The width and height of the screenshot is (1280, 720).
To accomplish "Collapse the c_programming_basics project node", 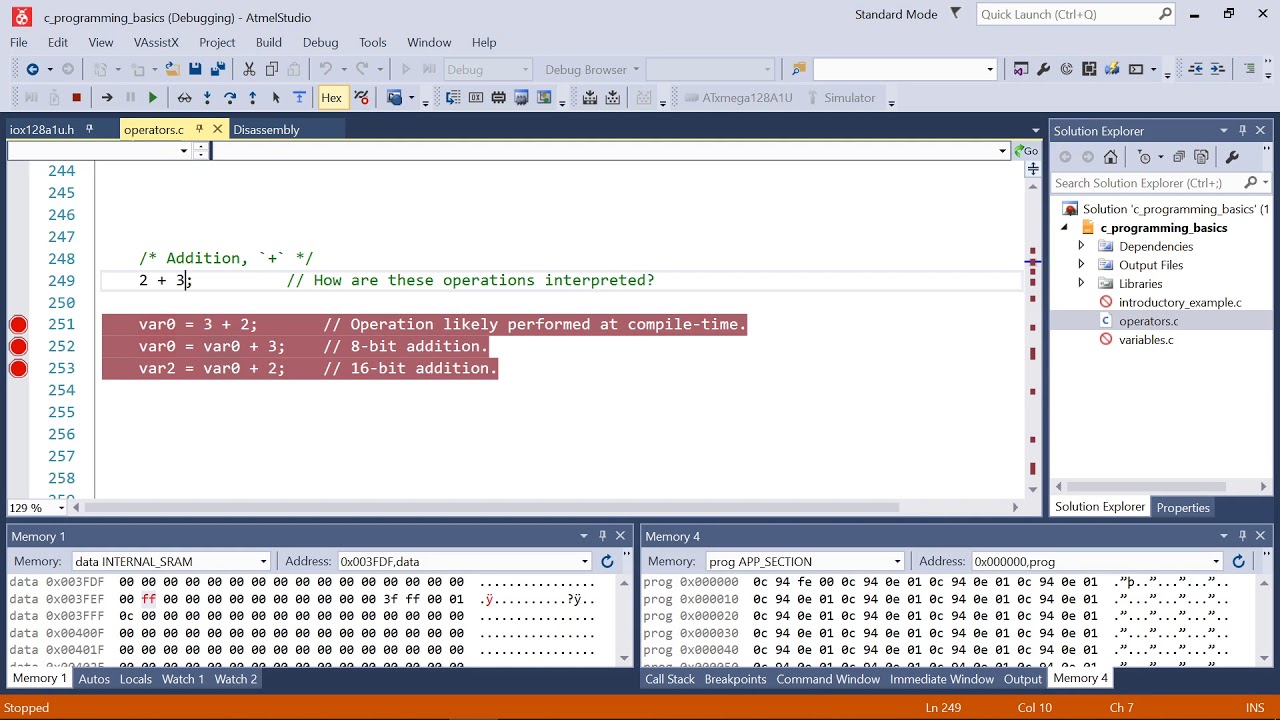I will click(1064, 228).
